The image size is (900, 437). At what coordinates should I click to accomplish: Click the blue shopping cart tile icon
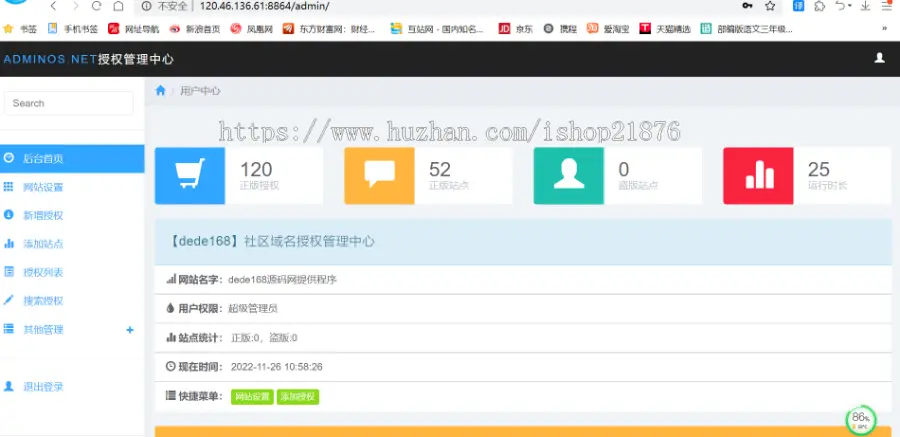point(190,176)
